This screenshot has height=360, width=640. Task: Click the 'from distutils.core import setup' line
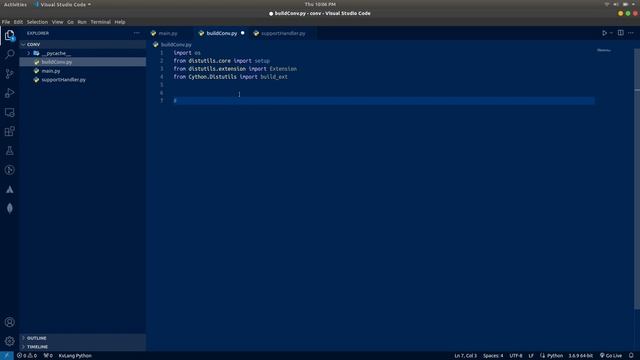pos(222,61)
